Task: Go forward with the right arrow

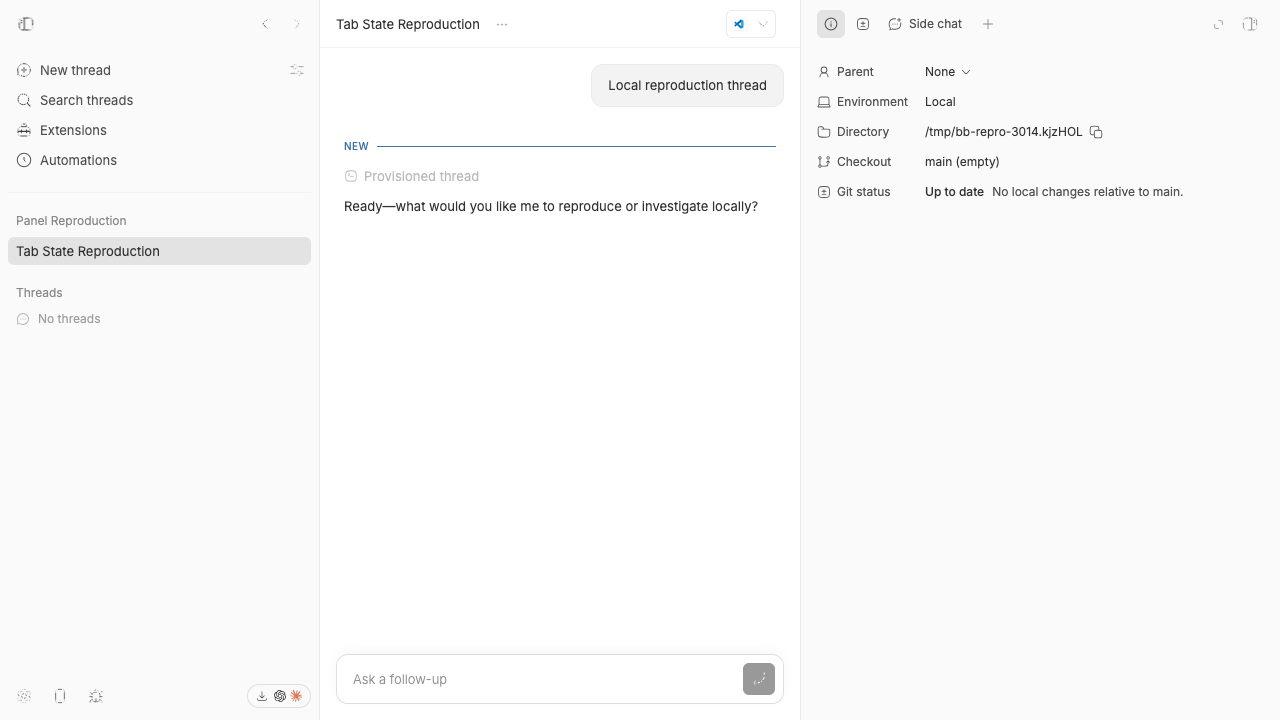Action: click(297, 24)
